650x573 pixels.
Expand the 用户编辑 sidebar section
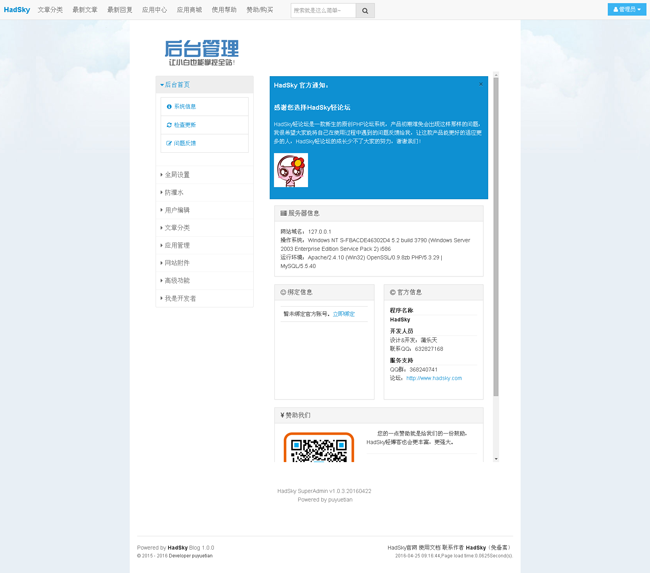pos(204,210)
